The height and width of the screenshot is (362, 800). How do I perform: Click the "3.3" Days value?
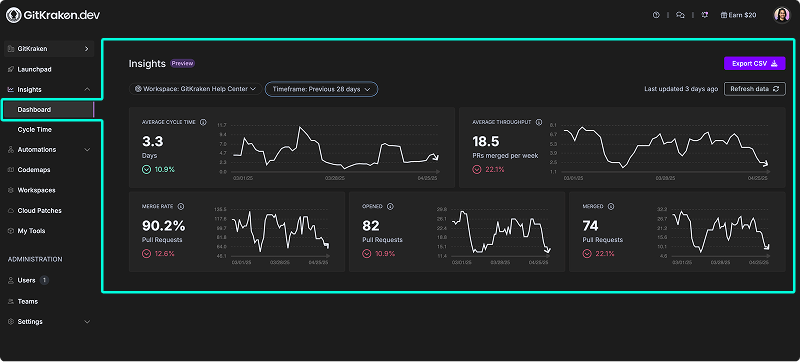pos(152,141)
